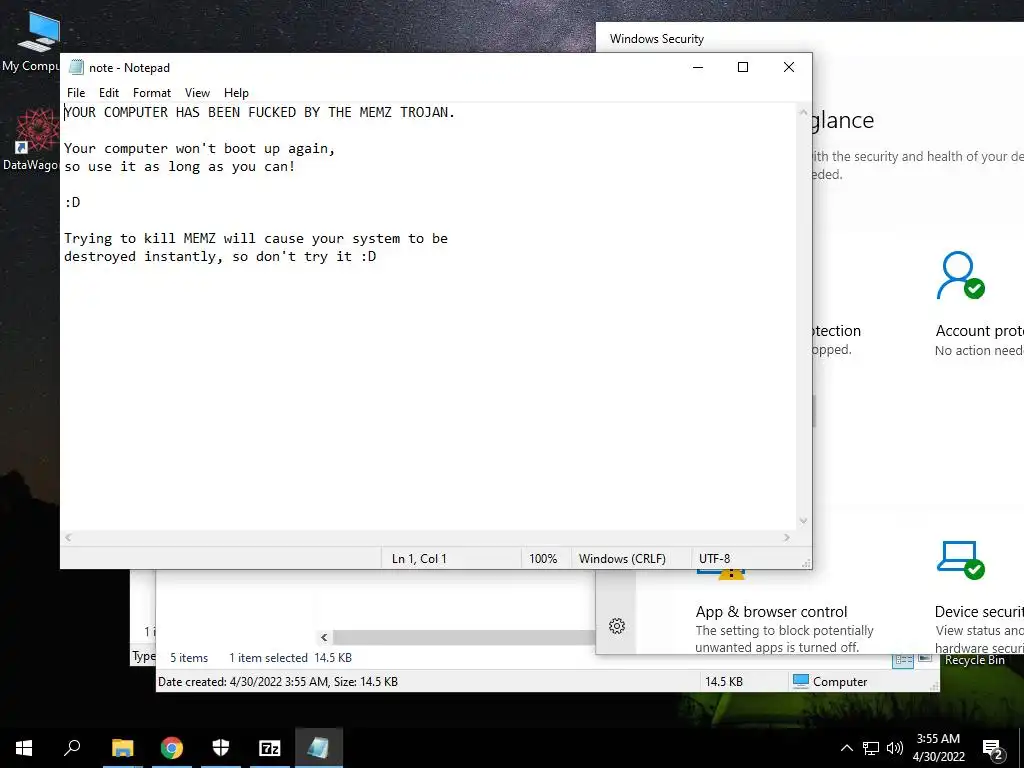Open the Notepad View menu
This screenshot has width=1024, height=768.
(197, 93)
